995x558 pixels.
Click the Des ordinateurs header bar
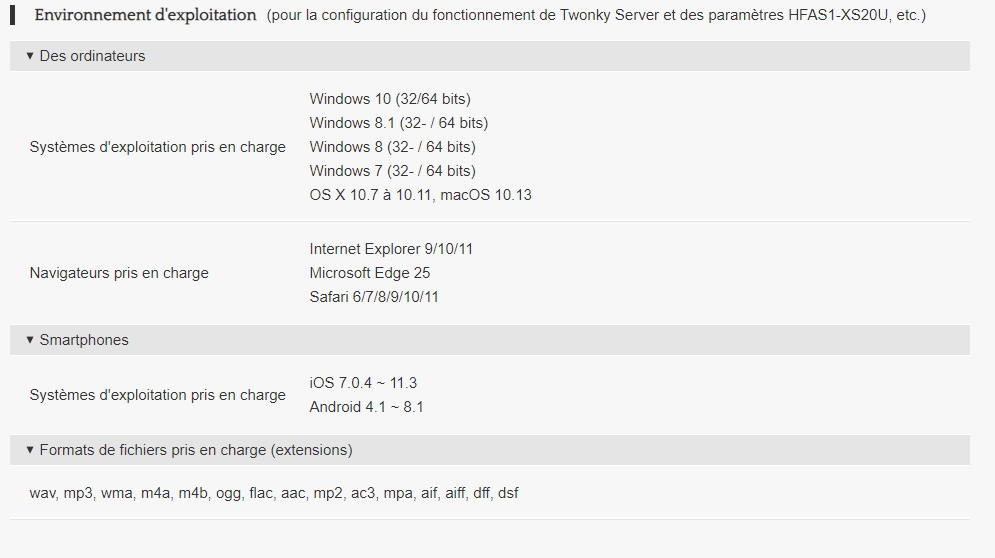[489, 56]
